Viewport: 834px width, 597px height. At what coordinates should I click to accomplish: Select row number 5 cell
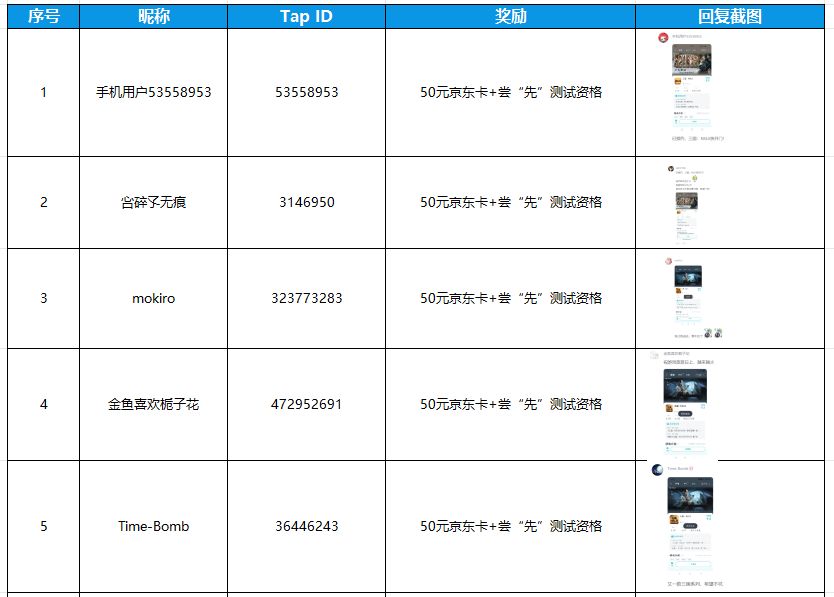[44, 526]
